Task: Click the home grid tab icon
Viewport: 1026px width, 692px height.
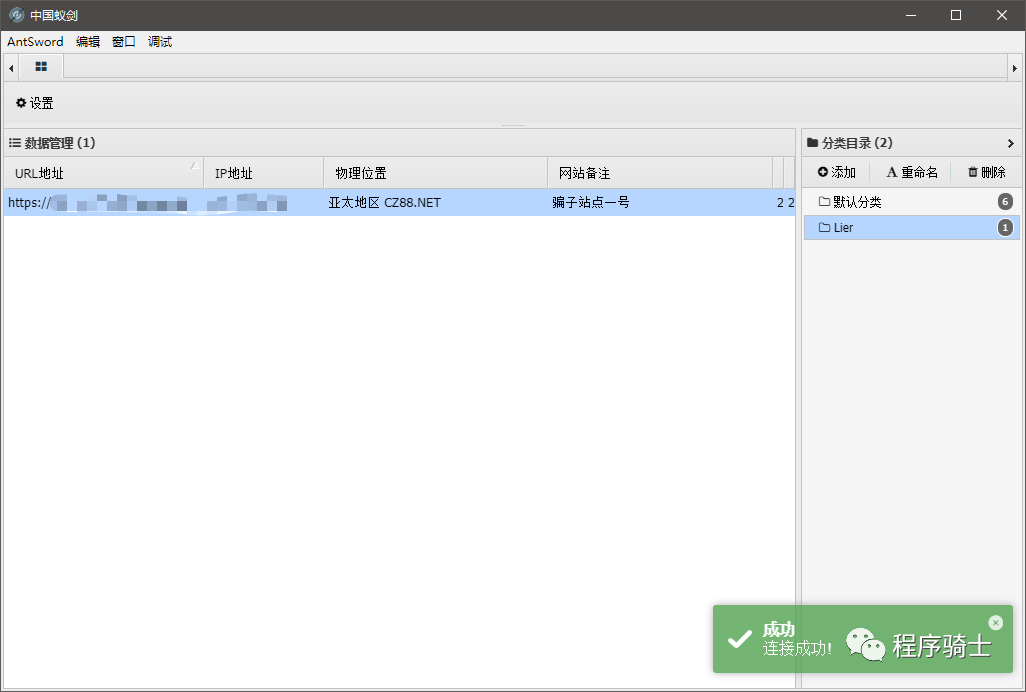Action: point(41,67)
